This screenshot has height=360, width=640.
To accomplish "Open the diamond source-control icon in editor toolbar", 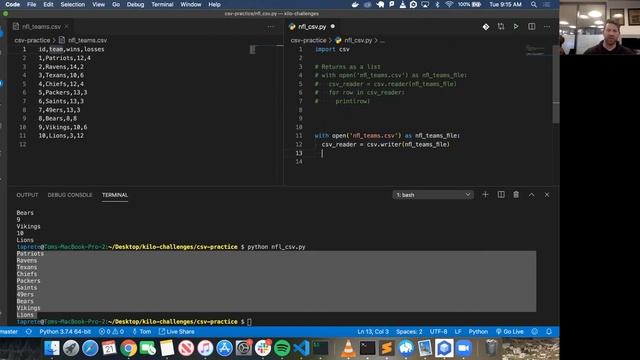I will (486, 27).
